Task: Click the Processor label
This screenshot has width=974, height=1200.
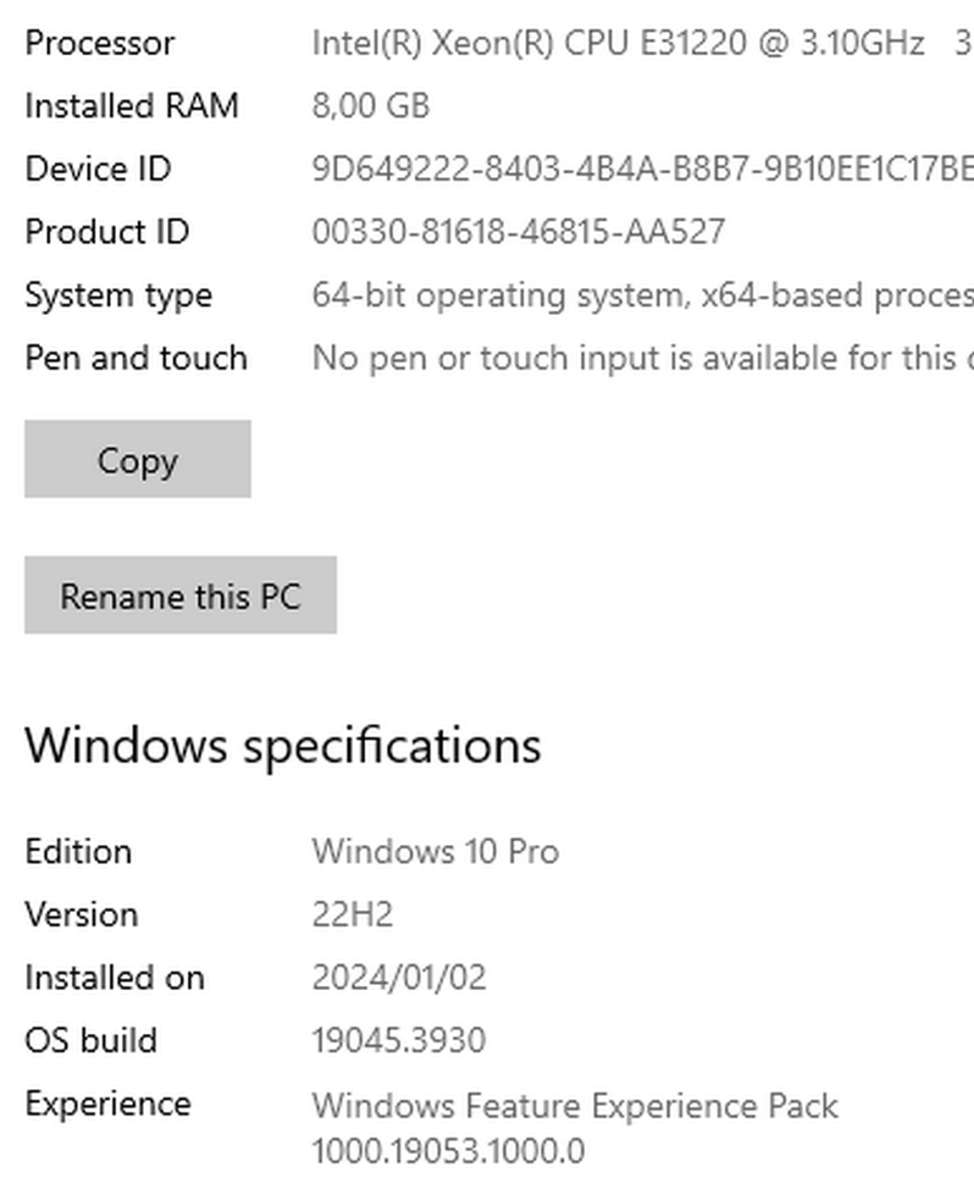Action: click(x=100, y=43)
